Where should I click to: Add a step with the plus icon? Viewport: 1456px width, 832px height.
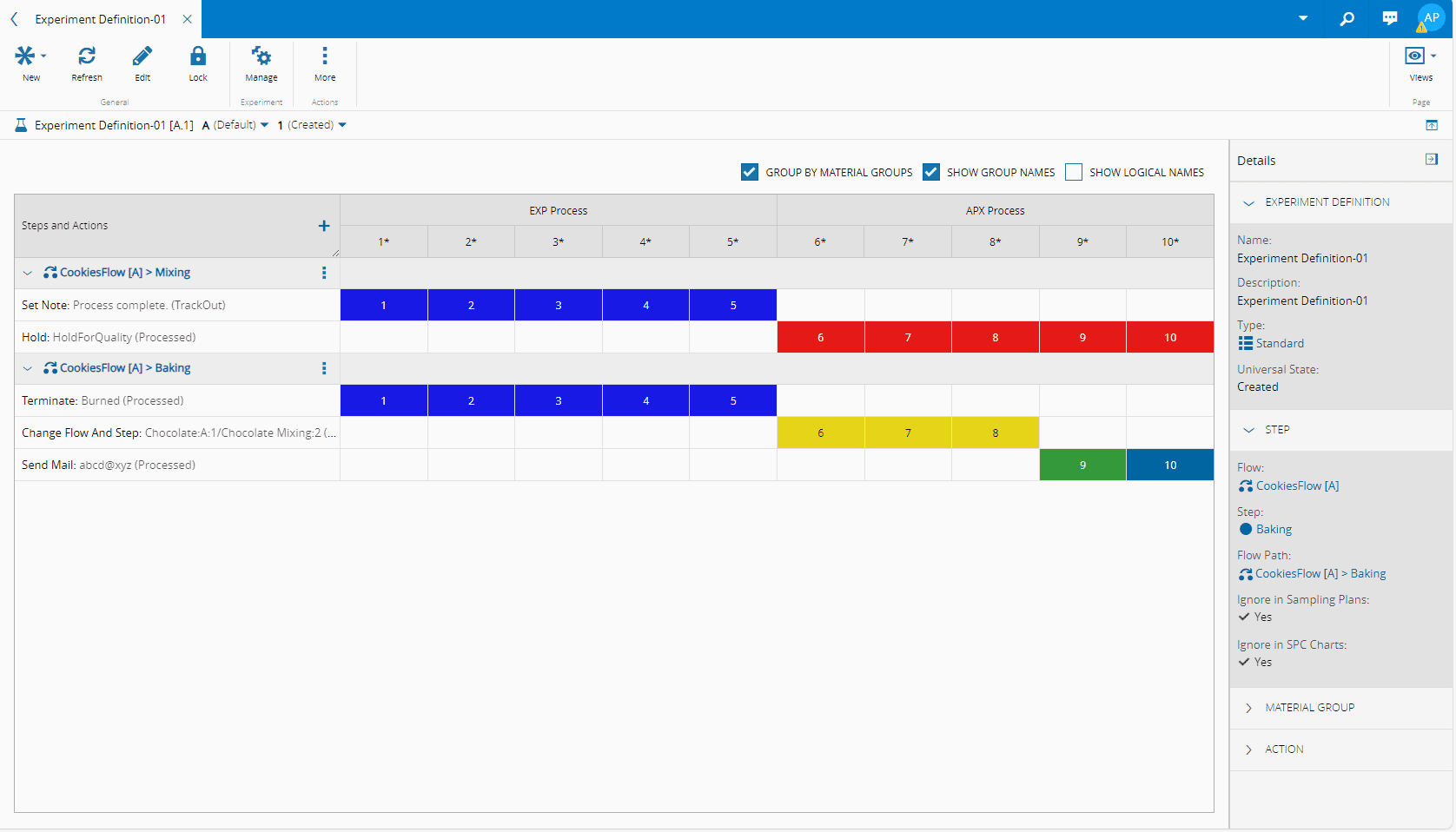324,226
